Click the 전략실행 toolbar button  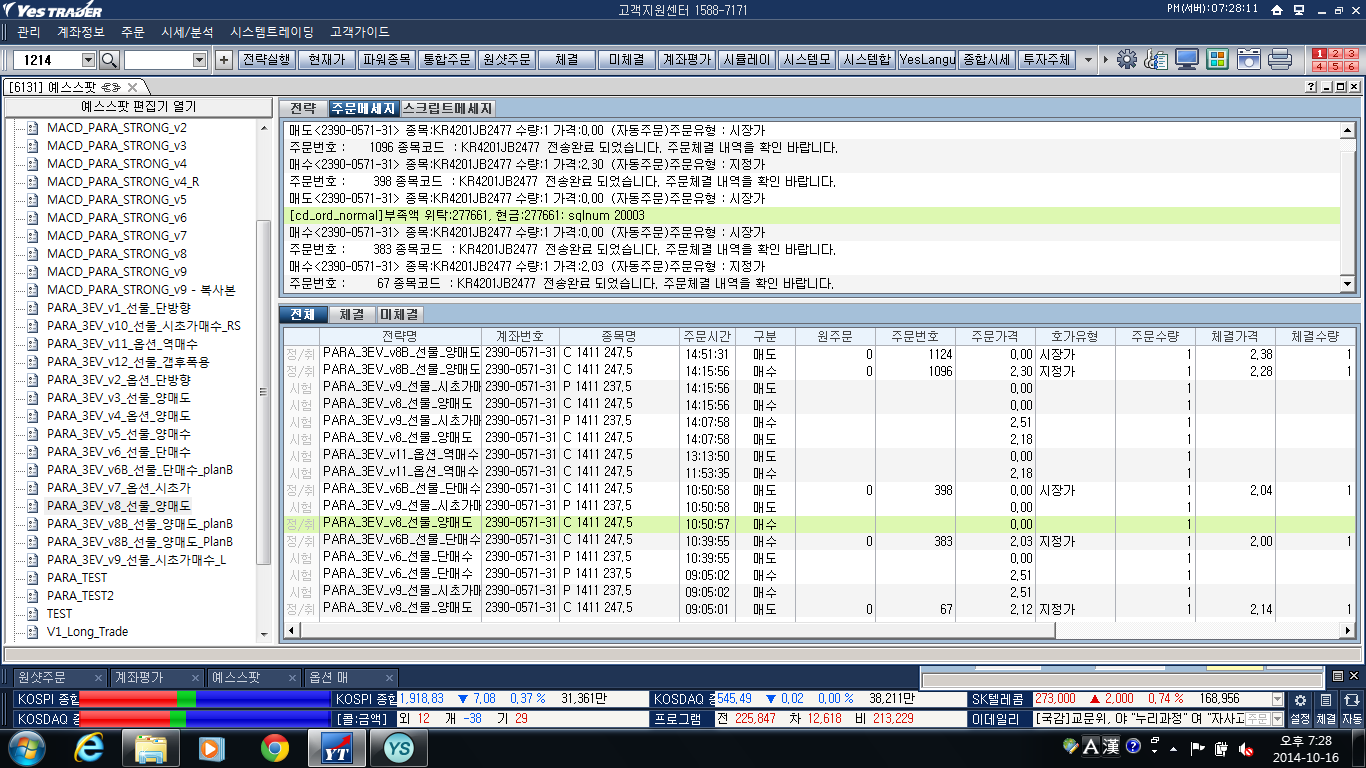click(x=267, y=60)
